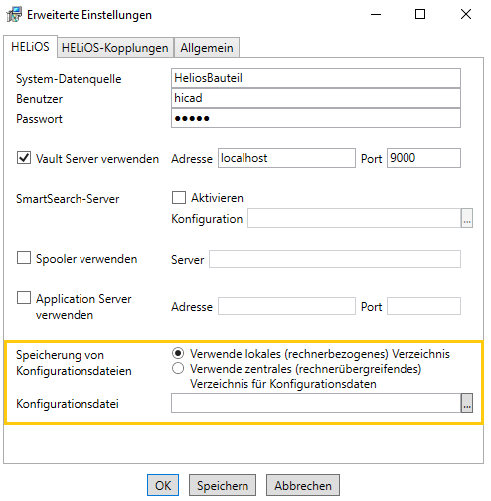Click the Passwort field
Image resolution: width=491 pixels, height=501 pixels.
pyautogui.click(x=316, y=118)
